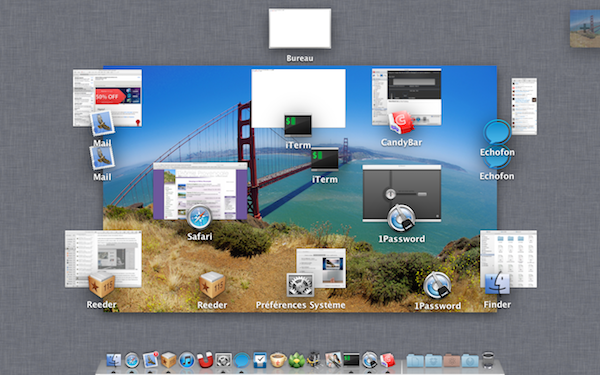Click the standalone 1Password icon beside Finder

(x=437, y=285)
